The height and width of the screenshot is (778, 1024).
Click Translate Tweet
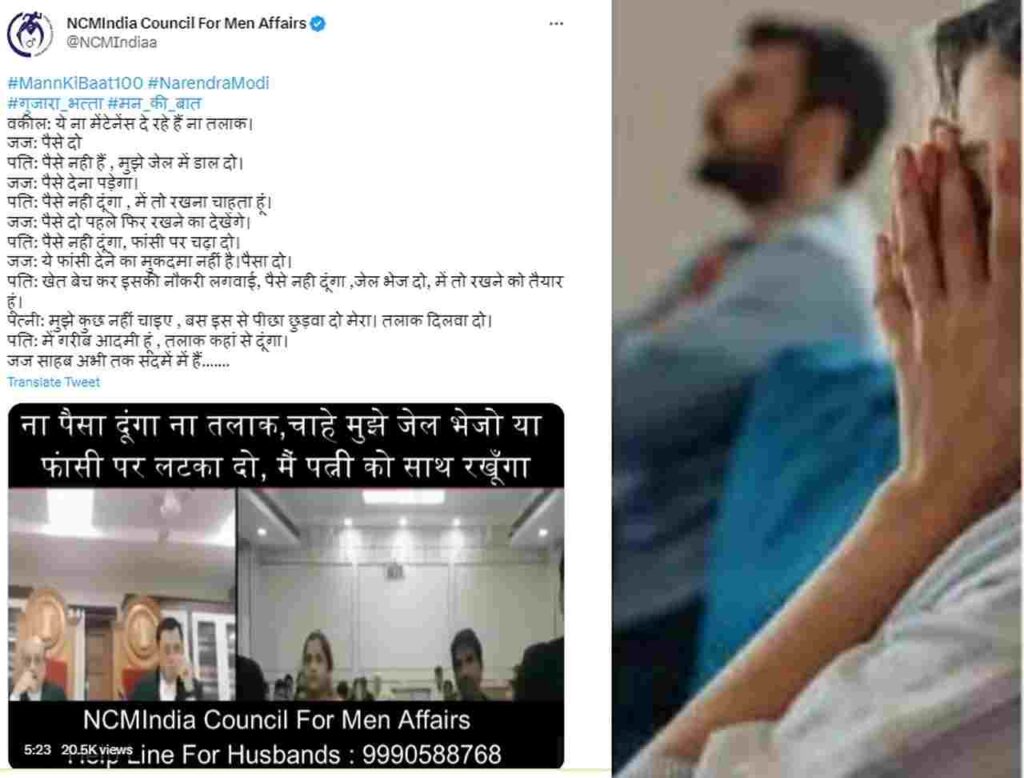pos(54,382)
